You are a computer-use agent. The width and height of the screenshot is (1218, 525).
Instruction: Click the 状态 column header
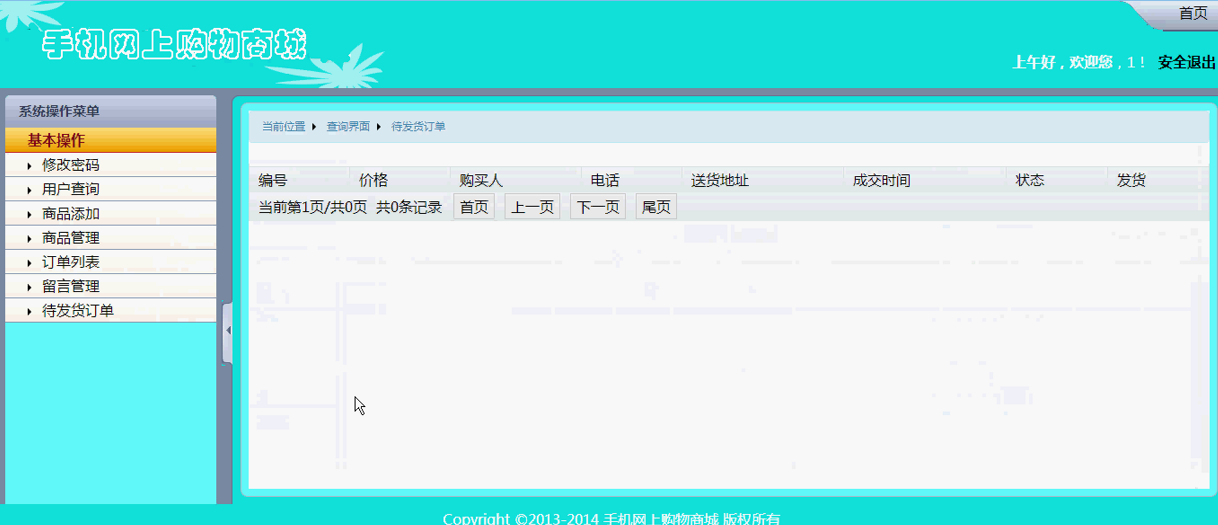pos(1030,180)
